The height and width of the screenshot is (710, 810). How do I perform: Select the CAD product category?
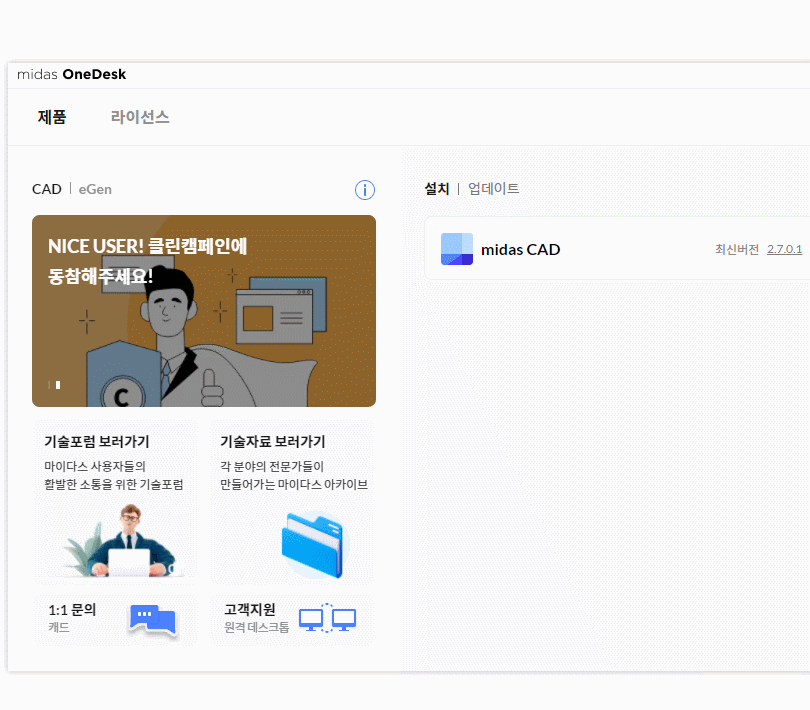(46, 189)
